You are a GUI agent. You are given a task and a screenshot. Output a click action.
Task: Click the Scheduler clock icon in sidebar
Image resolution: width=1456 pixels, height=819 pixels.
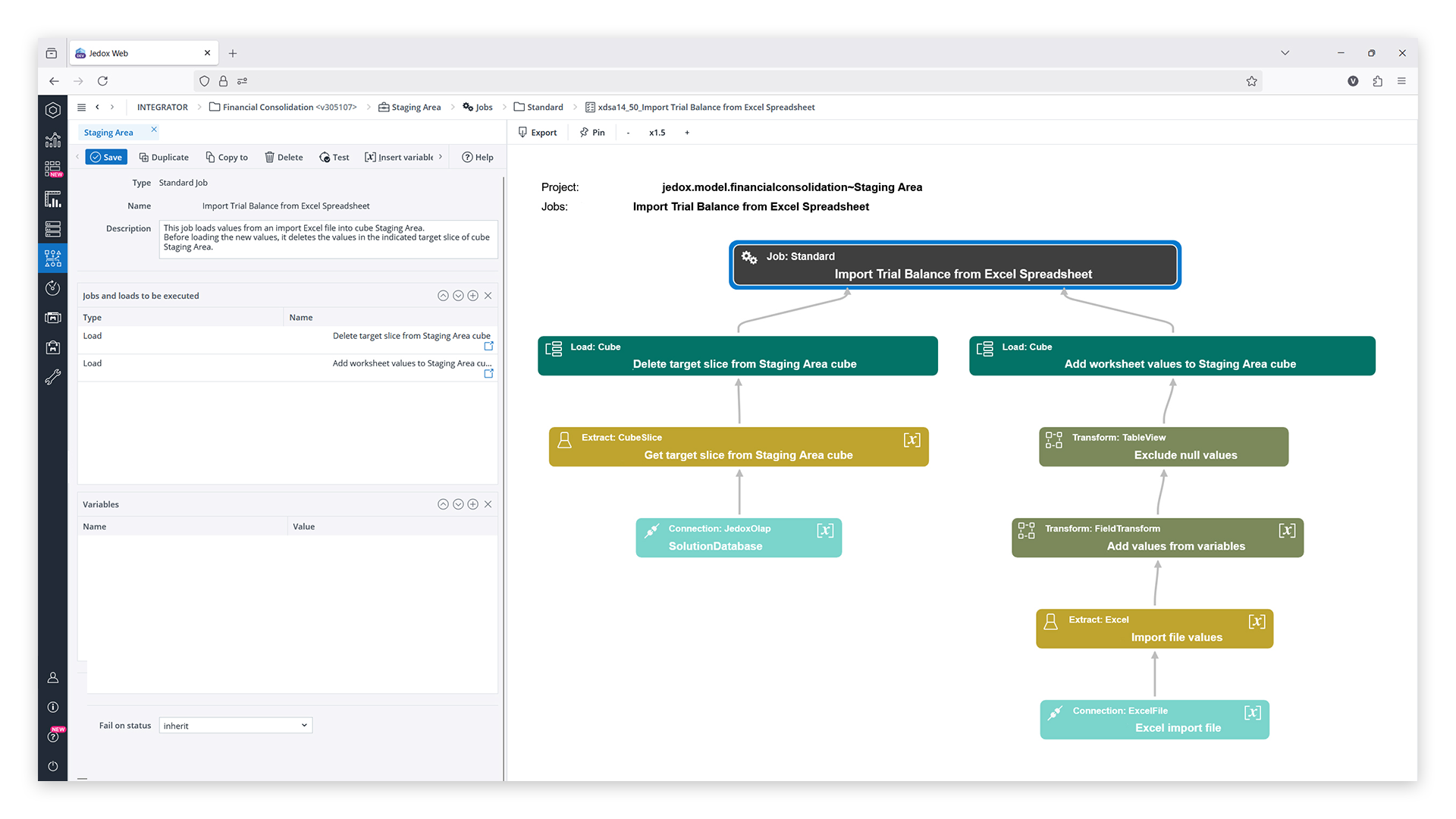(x=52, y=288)
